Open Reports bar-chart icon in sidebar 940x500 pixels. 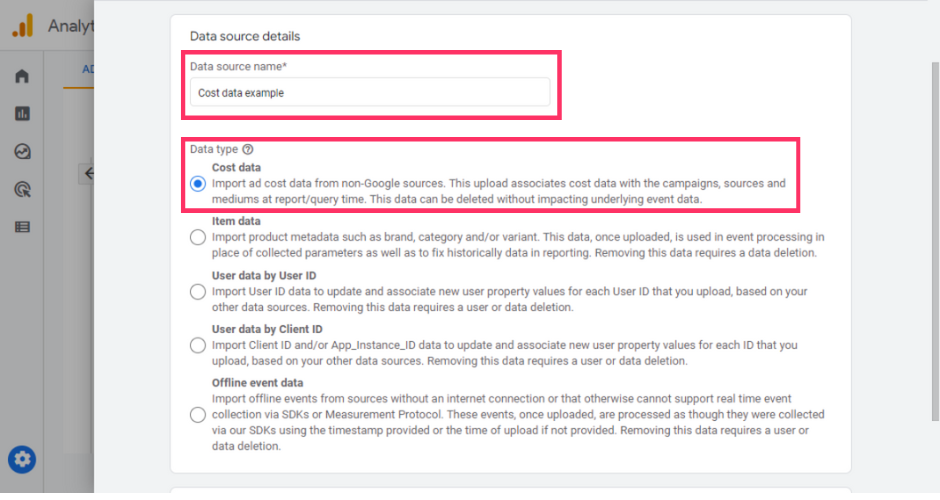point(22,114)
